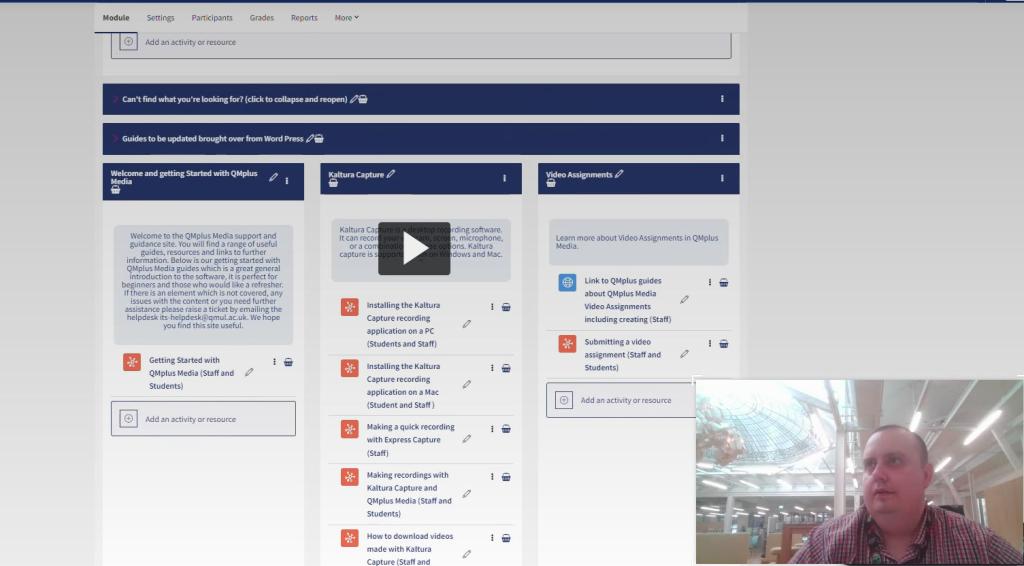1024x566 pixels.
Task: Click basket icon for 'Link to QMplus guides'
Action: [x=723, y=283]
